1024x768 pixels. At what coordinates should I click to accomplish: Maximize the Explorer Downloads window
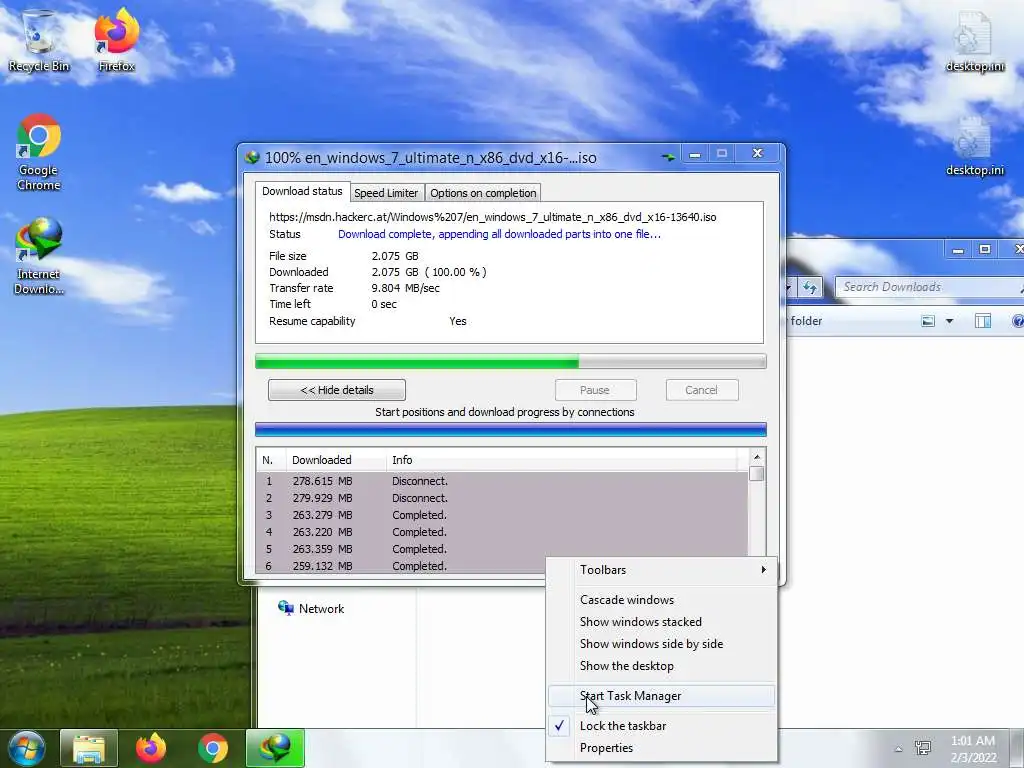[x=985, y=249]
